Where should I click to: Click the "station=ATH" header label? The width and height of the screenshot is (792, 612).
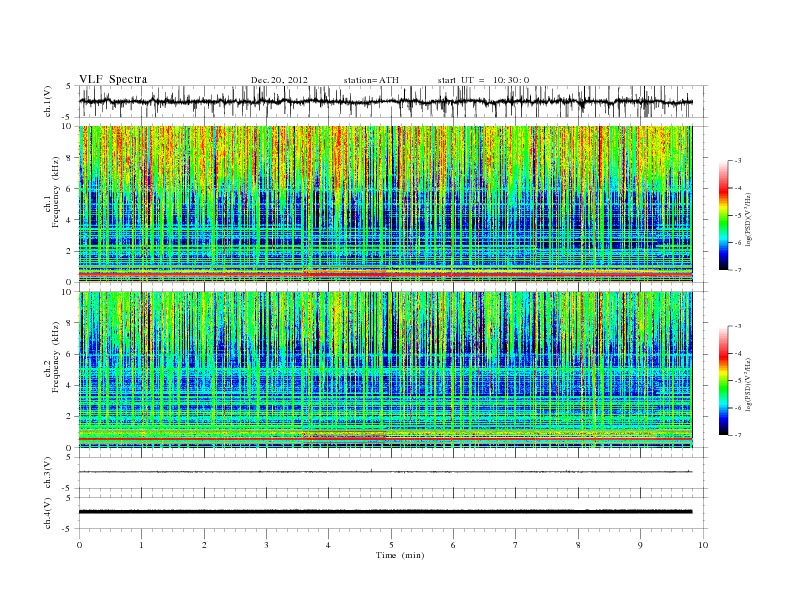click(x=371, y=80)
